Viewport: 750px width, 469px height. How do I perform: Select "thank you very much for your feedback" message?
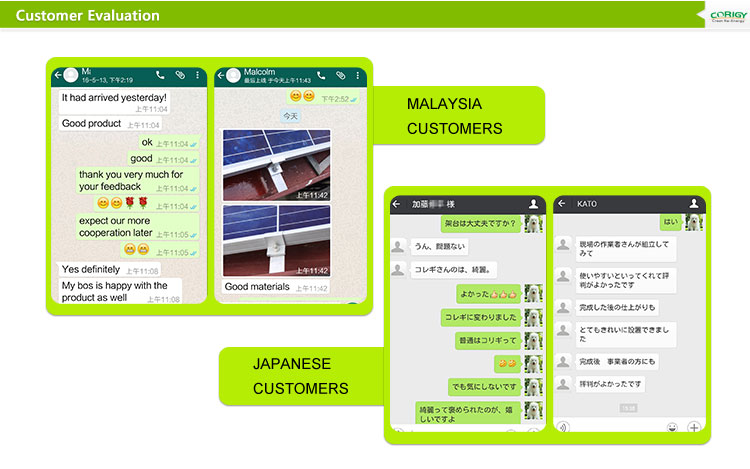(137, 181)
